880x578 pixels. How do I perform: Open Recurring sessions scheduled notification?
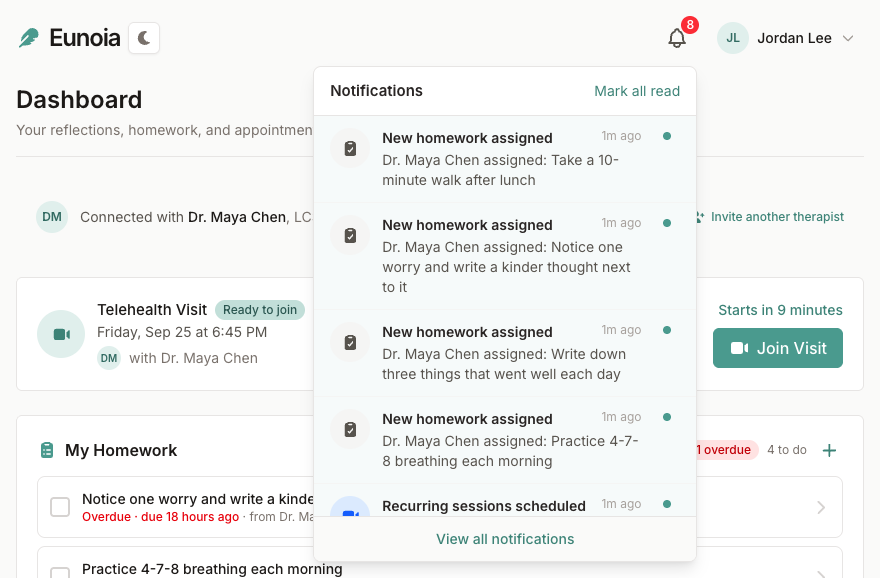[505, 501]
